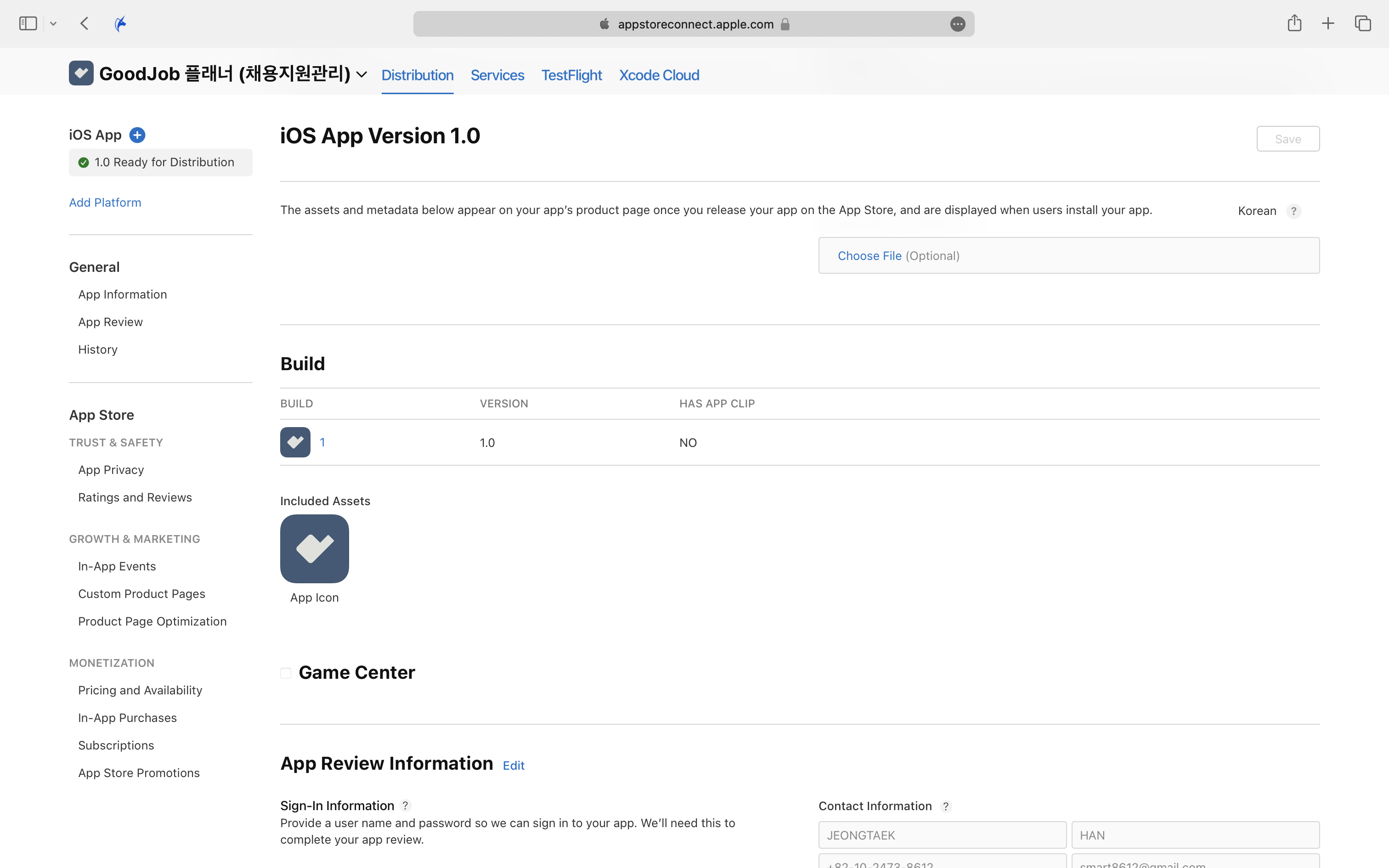The width and height of the screenshot is (1389, 868).
Task: Click the App Icon thumbnail under Included Assets
Action: pyautogui.click(x=315, y=549)
